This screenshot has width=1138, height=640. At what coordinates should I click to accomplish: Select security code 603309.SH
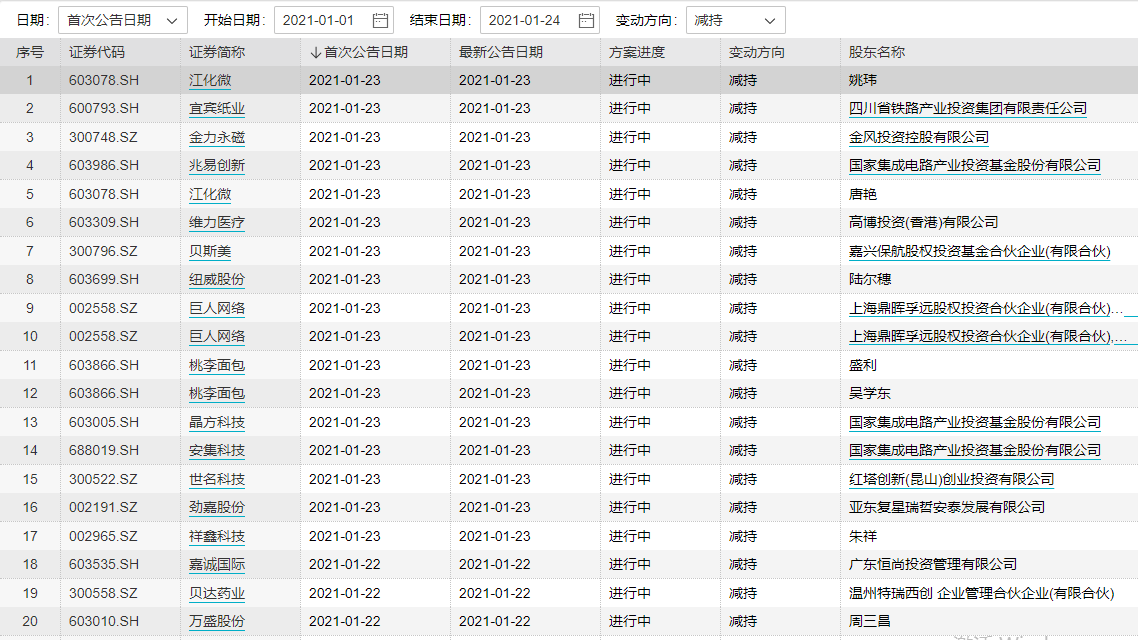[x=104, y=223]
